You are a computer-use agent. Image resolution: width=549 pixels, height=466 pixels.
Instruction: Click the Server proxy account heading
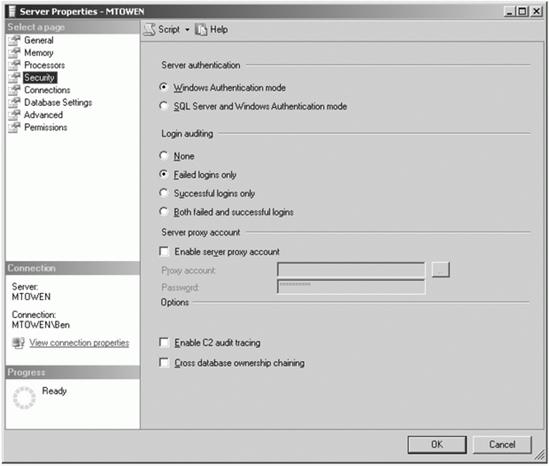[201, 232]
